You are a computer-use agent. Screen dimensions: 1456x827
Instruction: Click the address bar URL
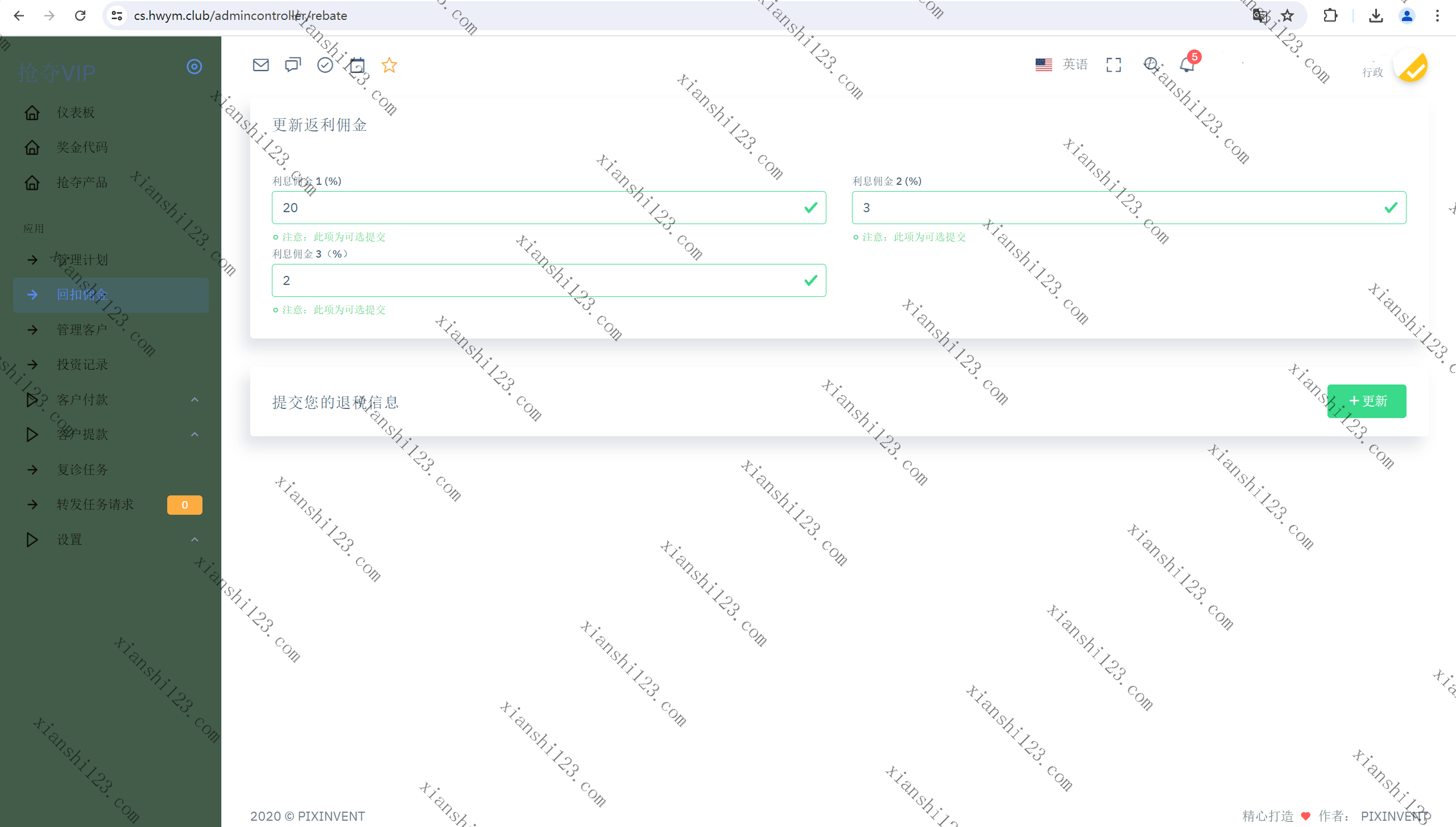240,16
